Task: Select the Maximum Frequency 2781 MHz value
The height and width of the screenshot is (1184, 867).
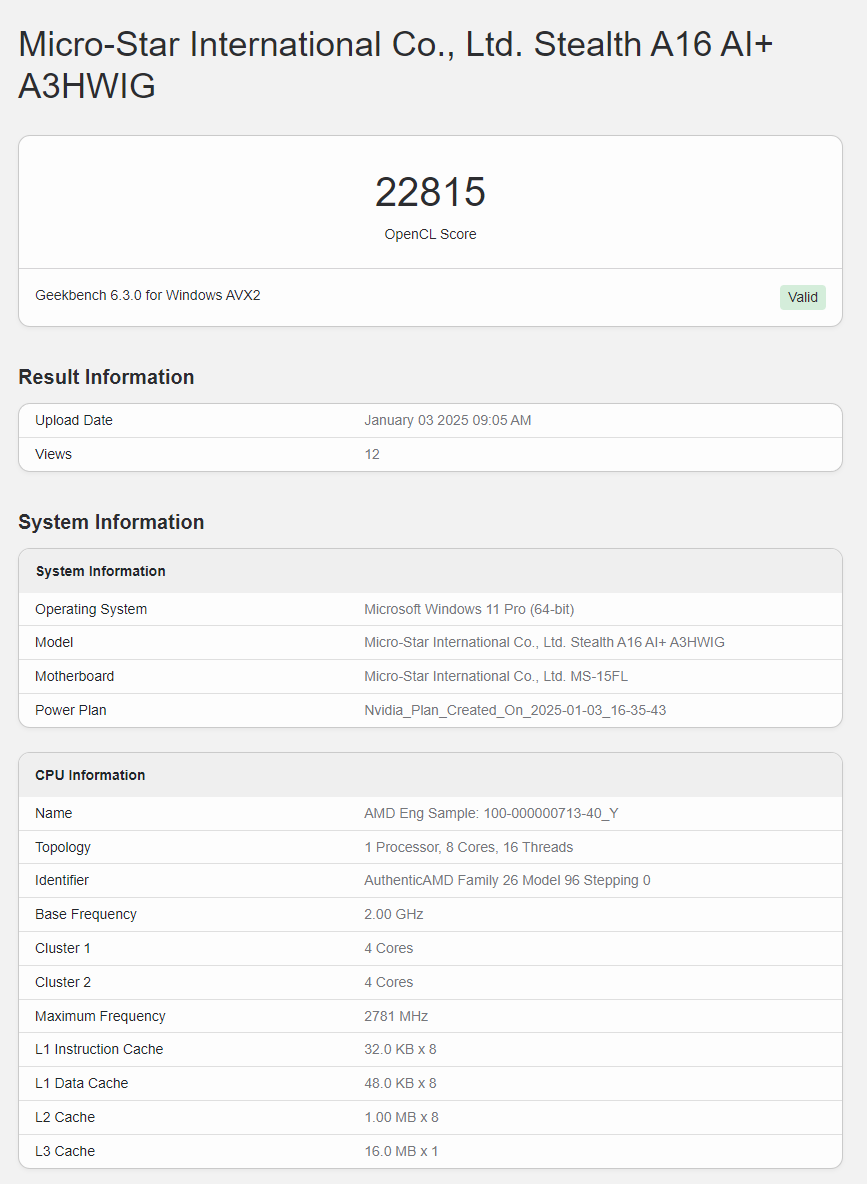Action: pyautogui.click(x=396, y=1016)
